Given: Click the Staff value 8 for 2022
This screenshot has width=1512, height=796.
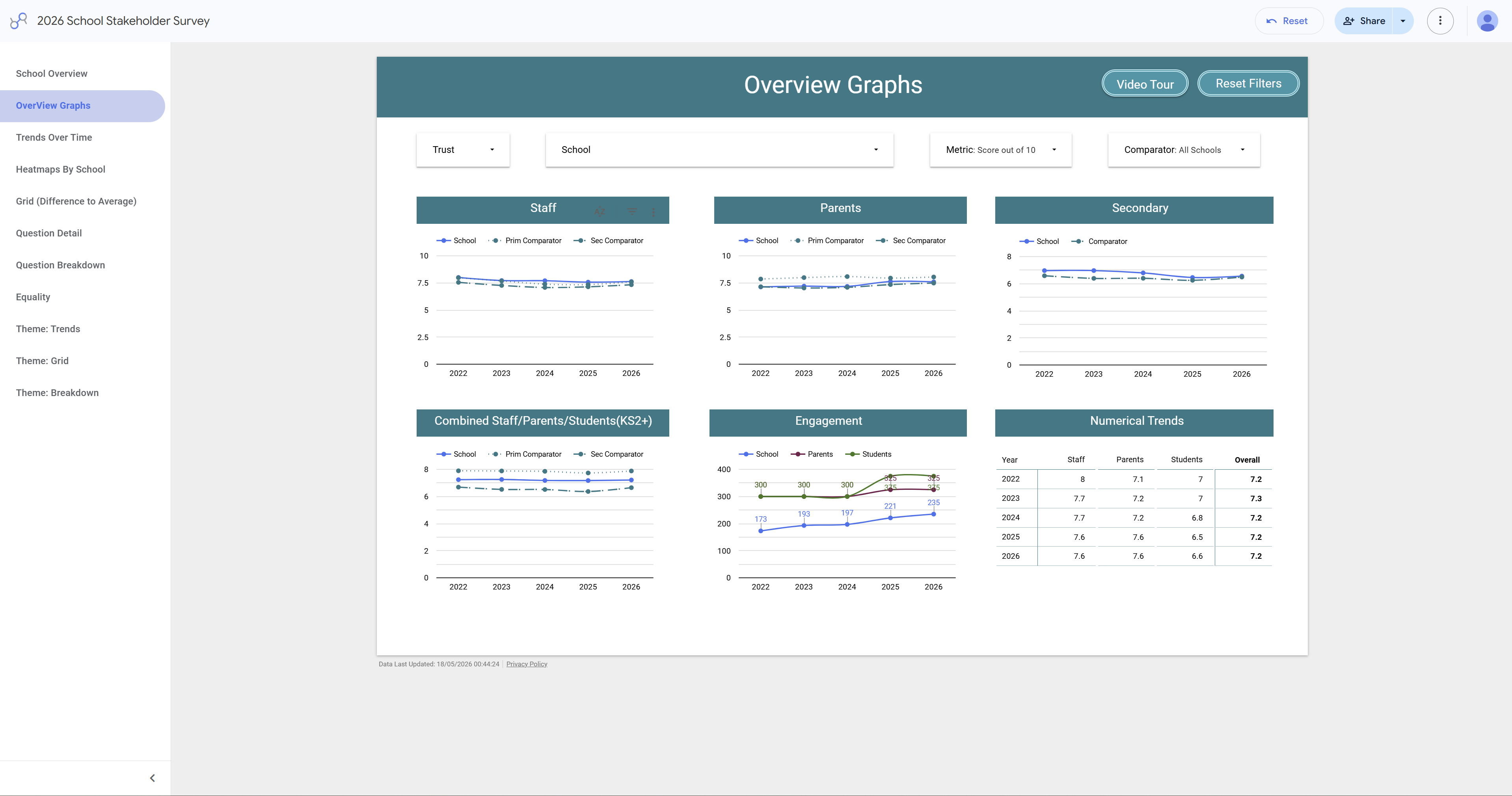Looking at the screenshot, I should tap(1082, 480).
